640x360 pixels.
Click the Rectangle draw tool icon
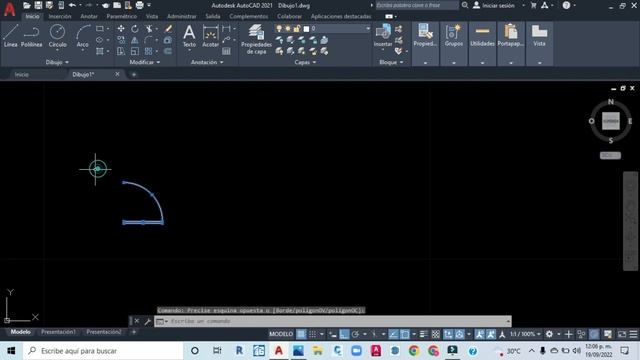click(100, 29)
